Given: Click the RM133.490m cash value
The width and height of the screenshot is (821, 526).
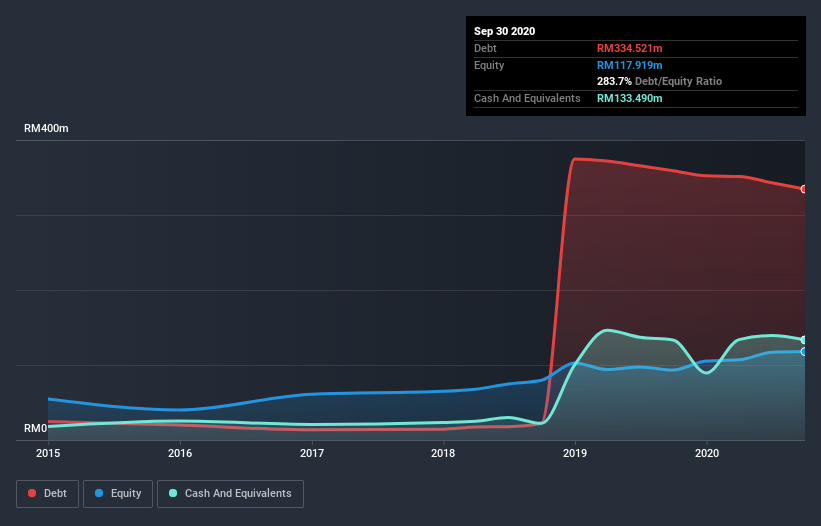Looking at the screenshot, I should (x=629, y=98).
